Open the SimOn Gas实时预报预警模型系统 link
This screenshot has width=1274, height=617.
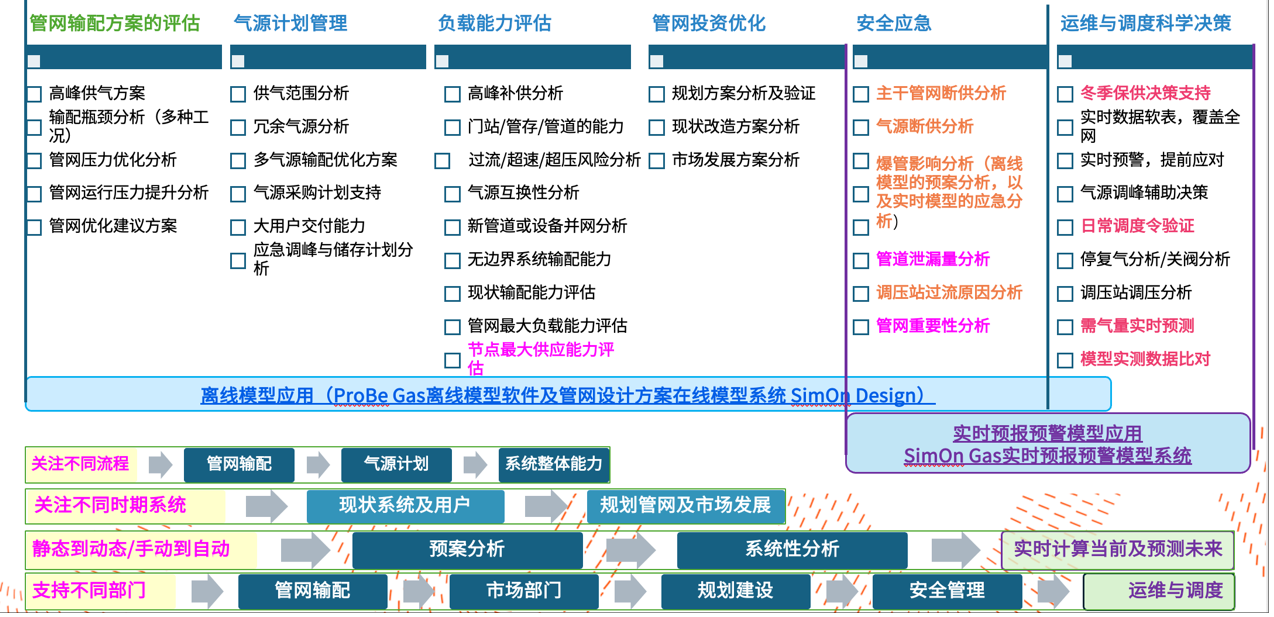click(1047, 456)
